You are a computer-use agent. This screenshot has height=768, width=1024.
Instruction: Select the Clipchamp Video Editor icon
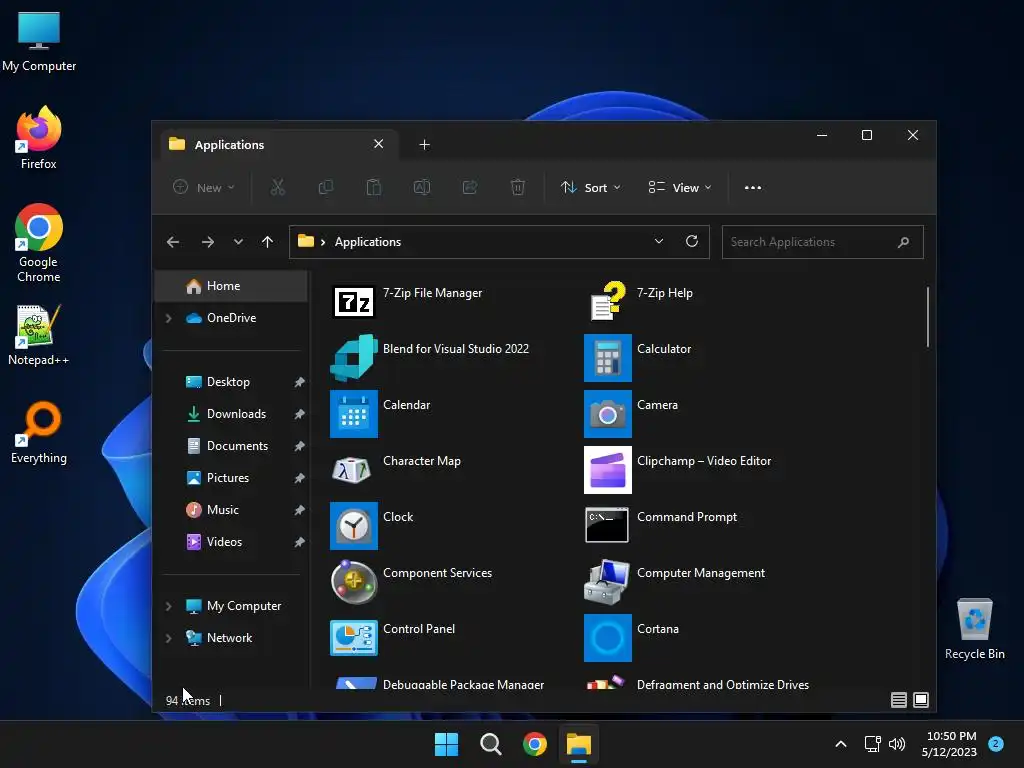[x=607, y=470]
